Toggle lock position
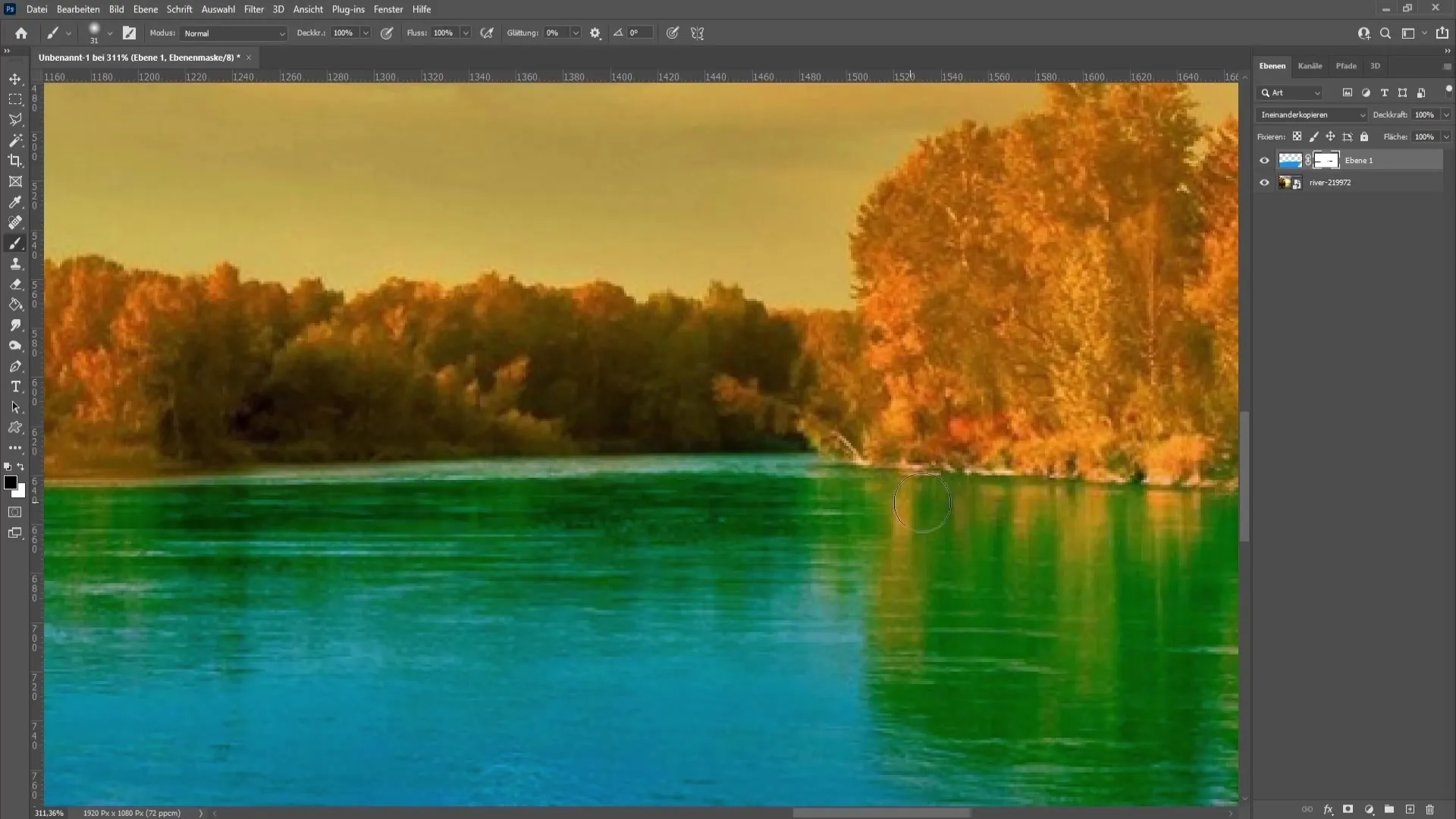This screenshot has height=819, width=1456. tap(1331, 136)
